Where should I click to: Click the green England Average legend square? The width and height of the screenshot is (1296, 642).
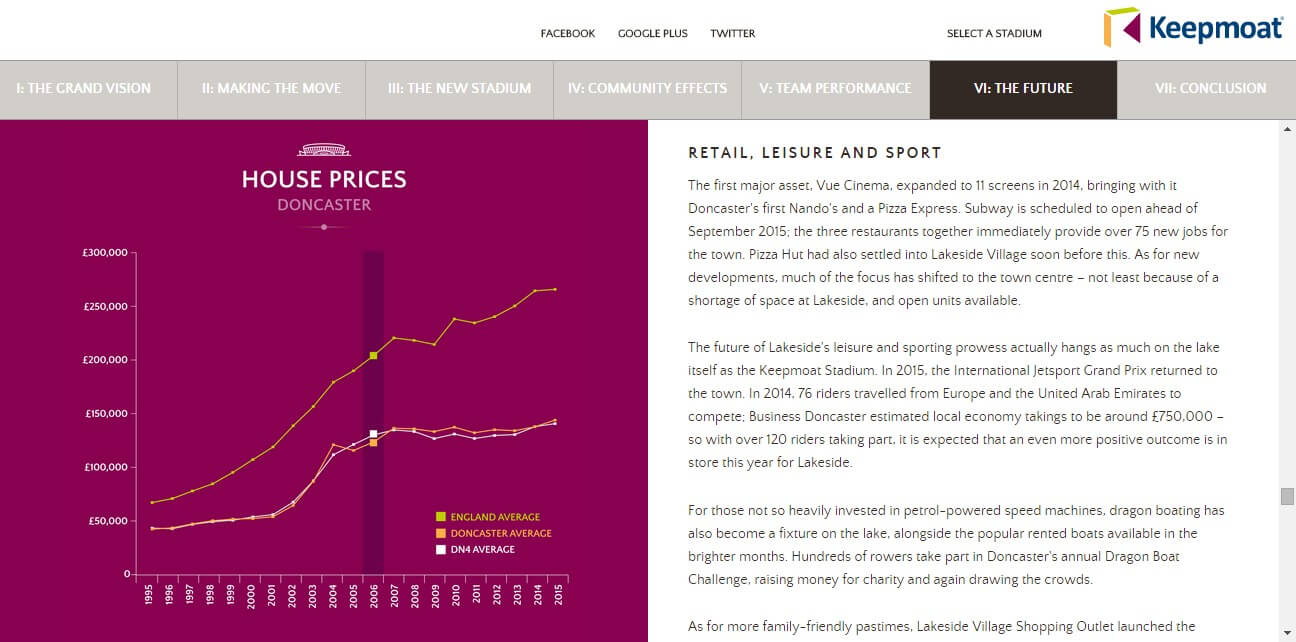click(x=440, y=517)
